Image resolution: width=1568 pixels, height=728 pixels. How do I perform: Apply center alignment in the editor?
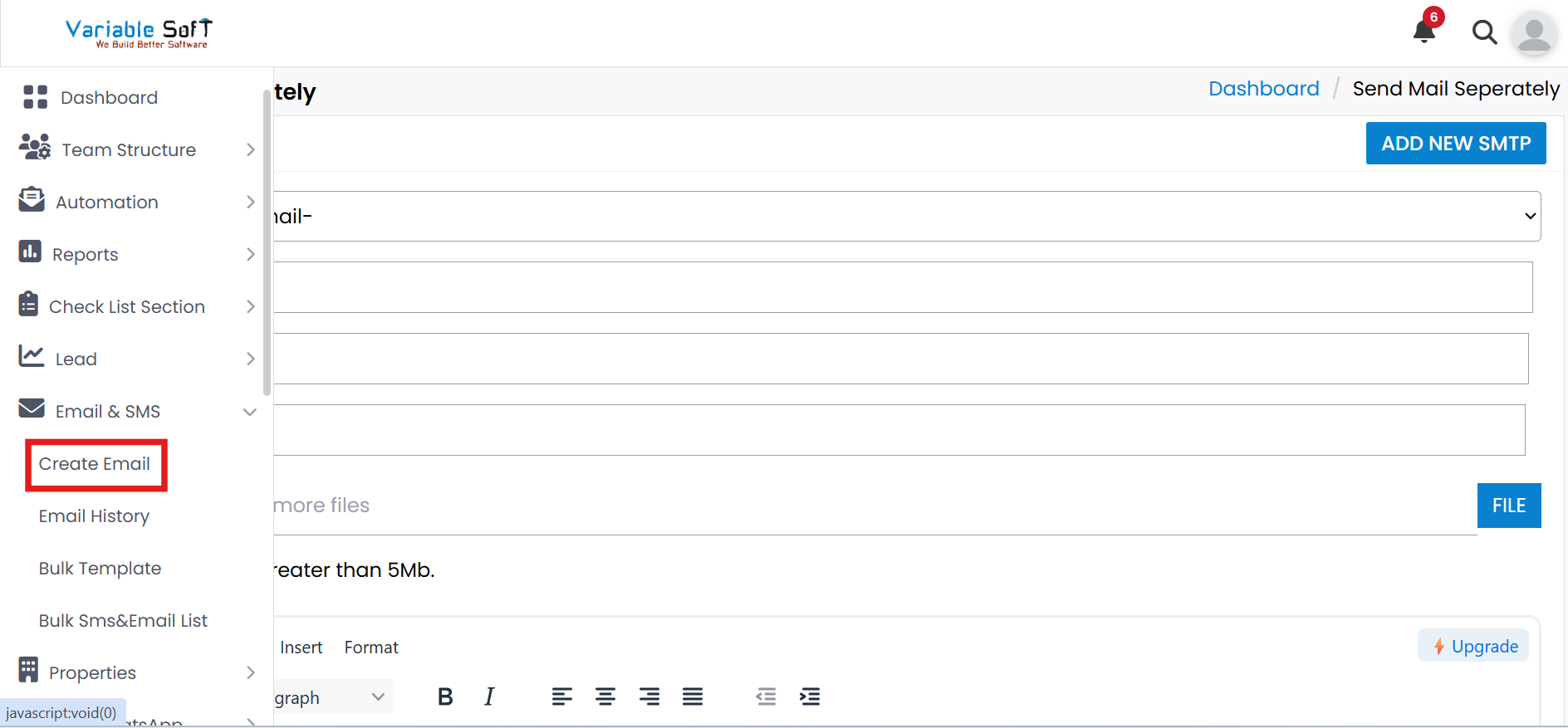pyautogui.click(x=605, y=696)
